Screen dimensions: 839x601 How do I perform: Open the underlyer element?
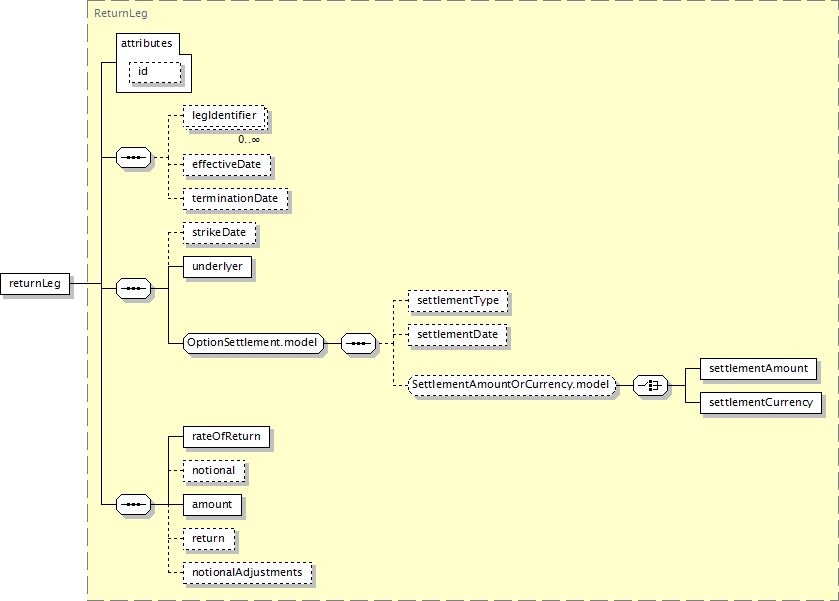(x=216, y=267)
